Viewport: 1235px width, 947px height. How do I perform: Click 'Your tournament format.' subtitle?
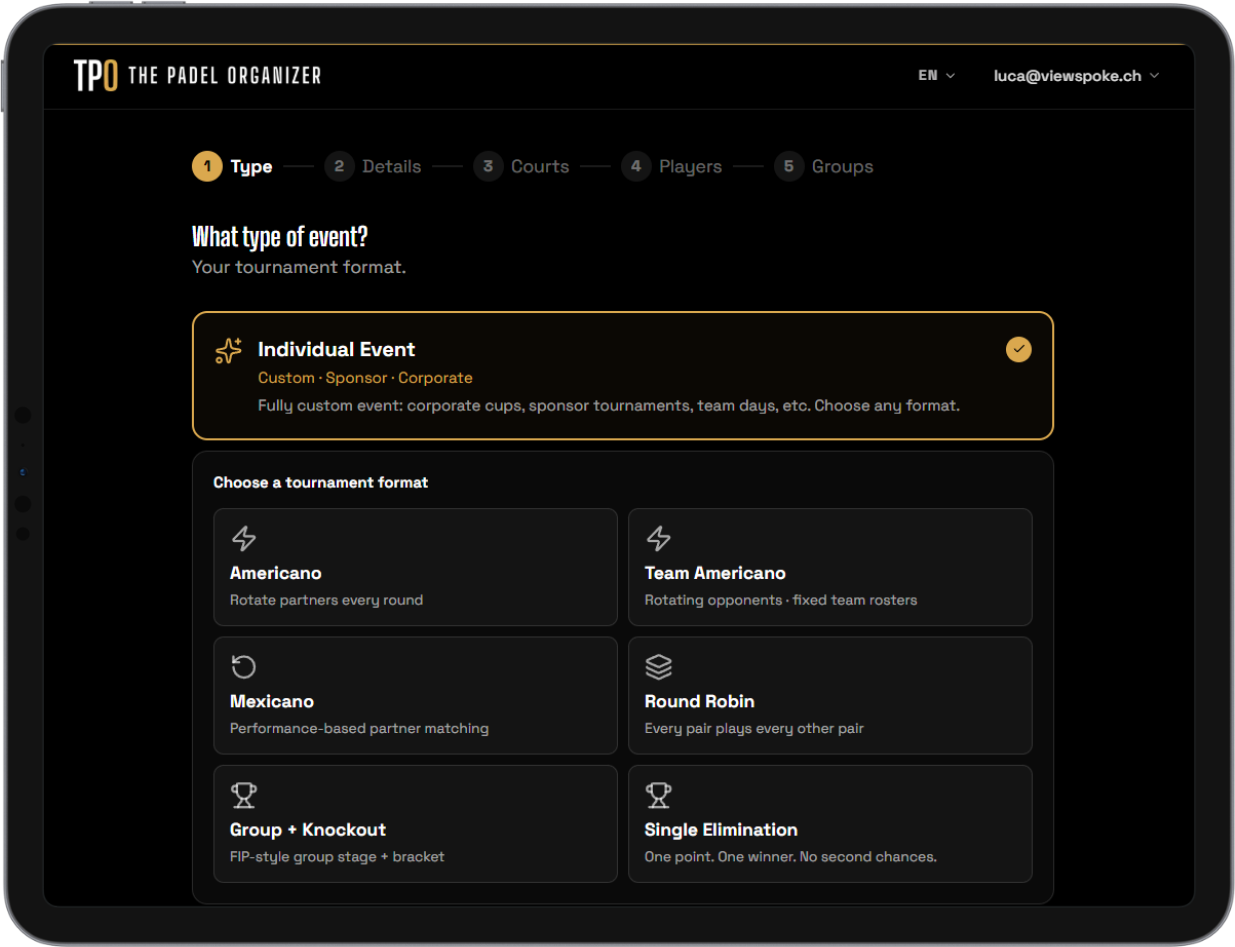[299, 267]
